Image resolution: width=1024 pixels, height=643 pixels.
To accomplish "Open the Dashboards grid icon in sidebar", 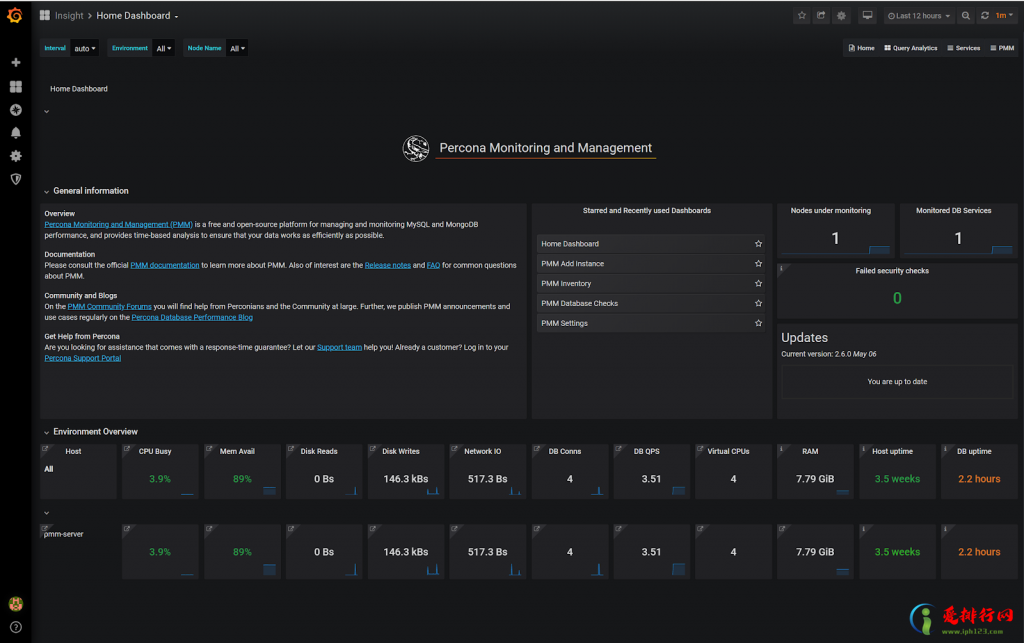I will pyautogui.click(x=16, y=87).
